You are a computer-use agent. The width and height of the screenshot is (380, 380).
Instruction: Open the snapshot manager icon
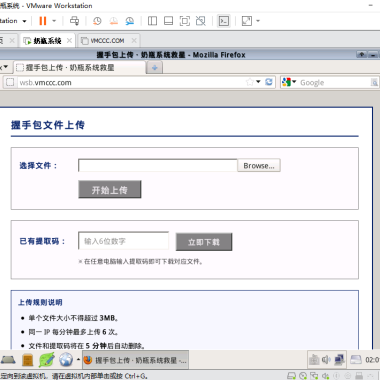[130, 21]
